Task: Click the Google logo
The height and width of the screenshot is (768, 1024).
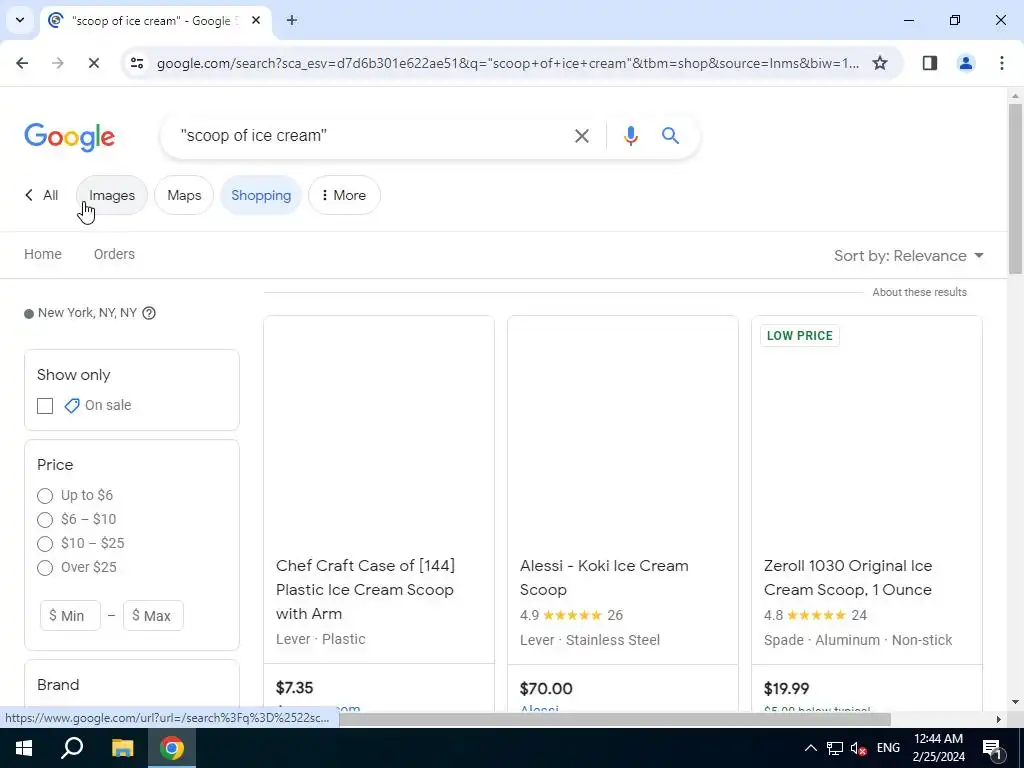Action: tap(69, 137)
